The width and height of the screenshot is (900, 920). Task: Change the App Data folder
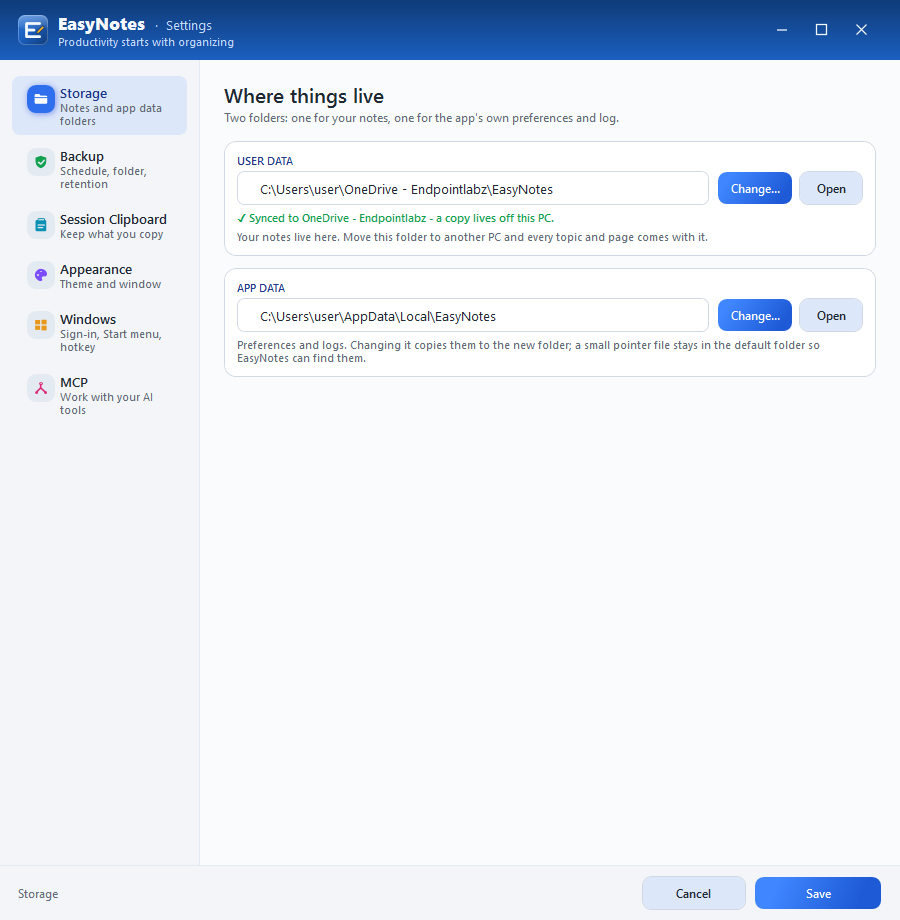754,316
